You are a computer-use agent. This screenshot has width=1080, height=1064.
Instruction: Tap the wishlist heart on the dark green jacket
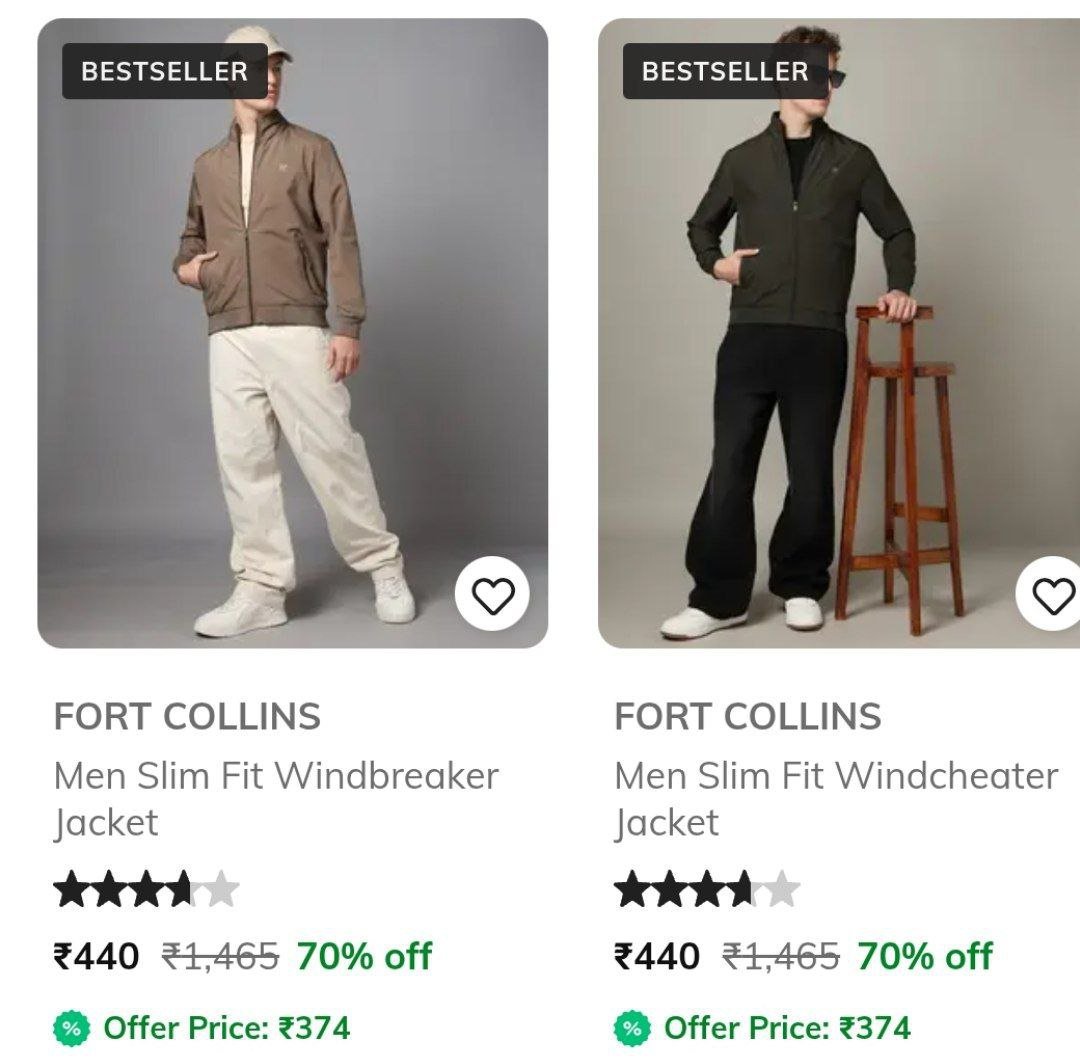(1052, 595)
